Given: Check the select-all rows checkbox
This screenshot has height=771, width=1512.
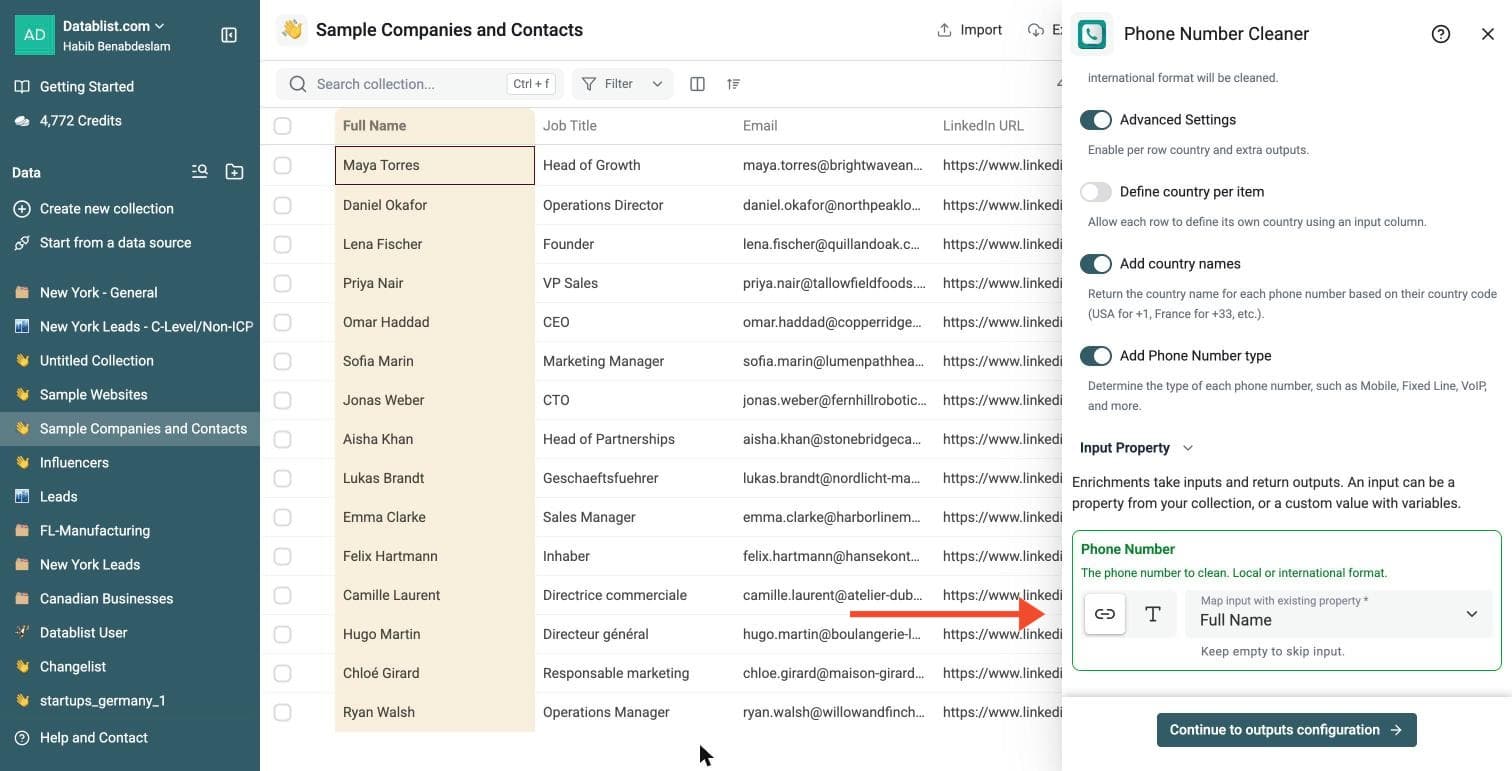Looking at the screenshot, I should tap(283, 126).
